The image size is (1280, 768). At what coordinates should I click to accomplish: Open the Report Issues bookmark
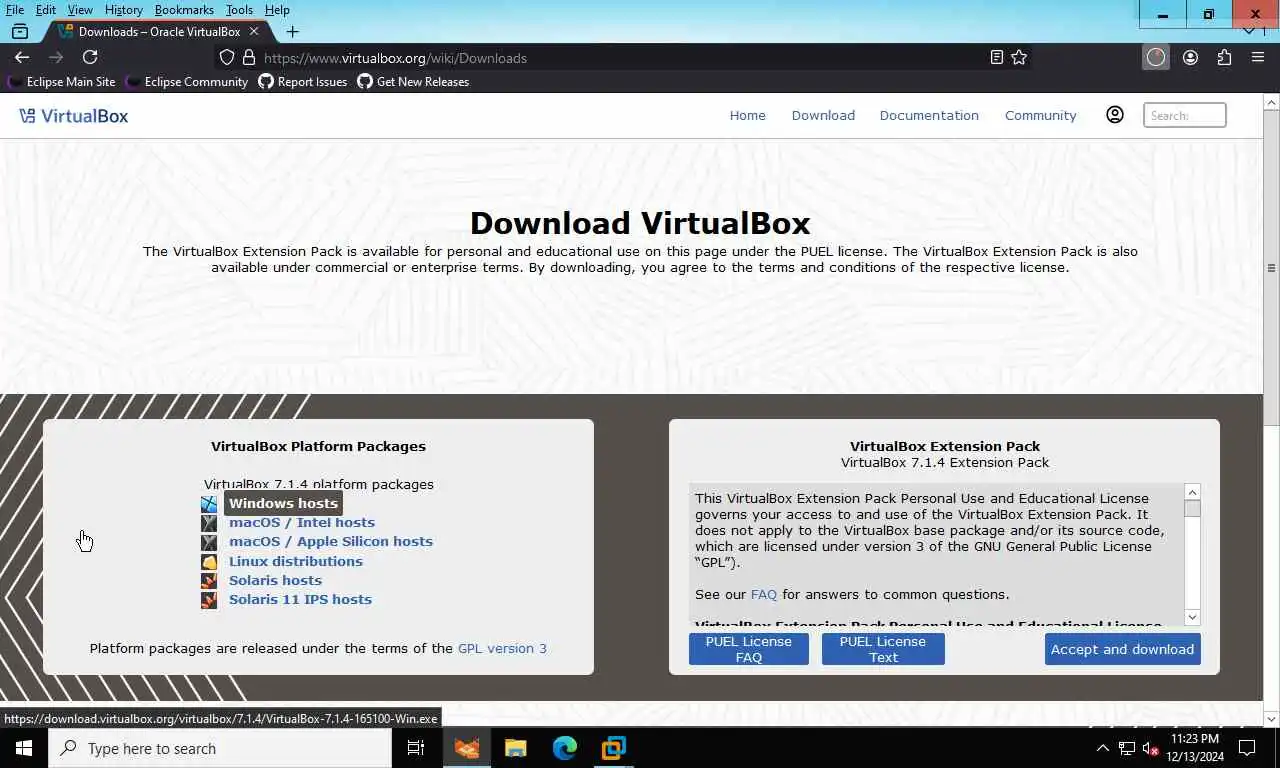point(303,82)
